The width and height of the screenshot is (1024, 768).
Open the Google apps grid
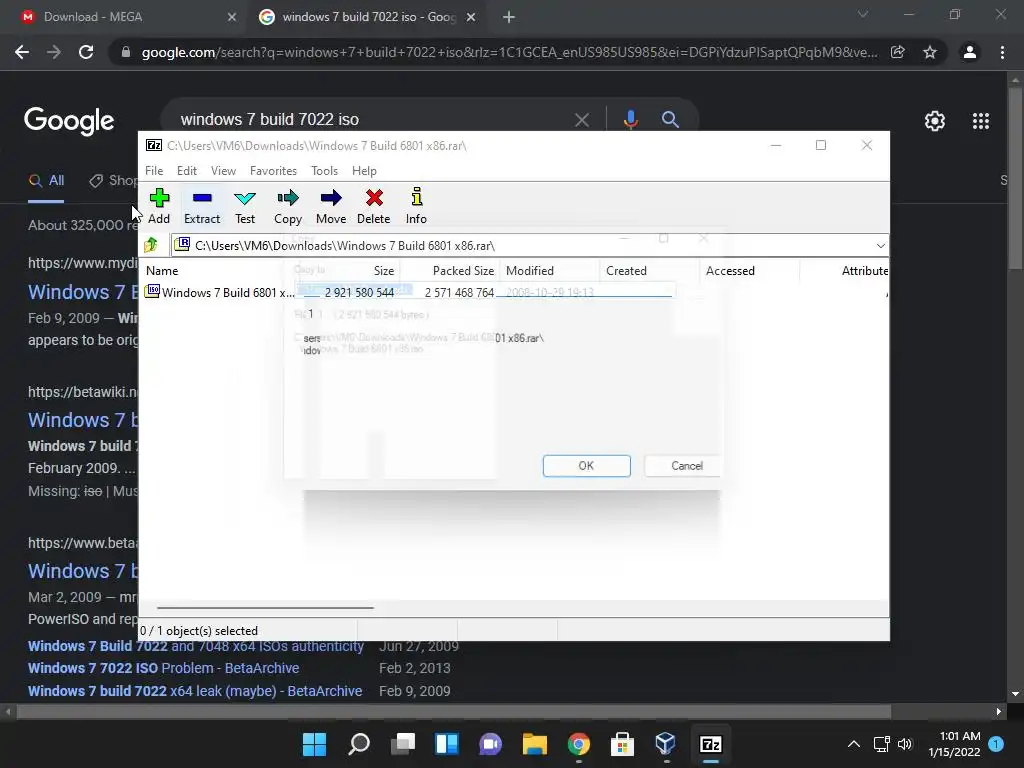pyautogui.click(x=981, y=121)
